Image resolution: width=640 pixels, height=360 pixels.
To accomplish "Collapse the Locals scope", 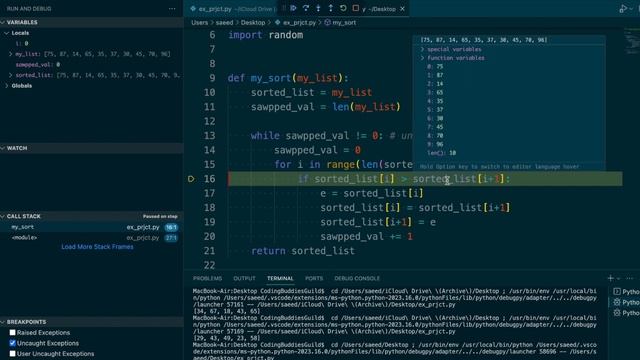I will pos(7,33).
